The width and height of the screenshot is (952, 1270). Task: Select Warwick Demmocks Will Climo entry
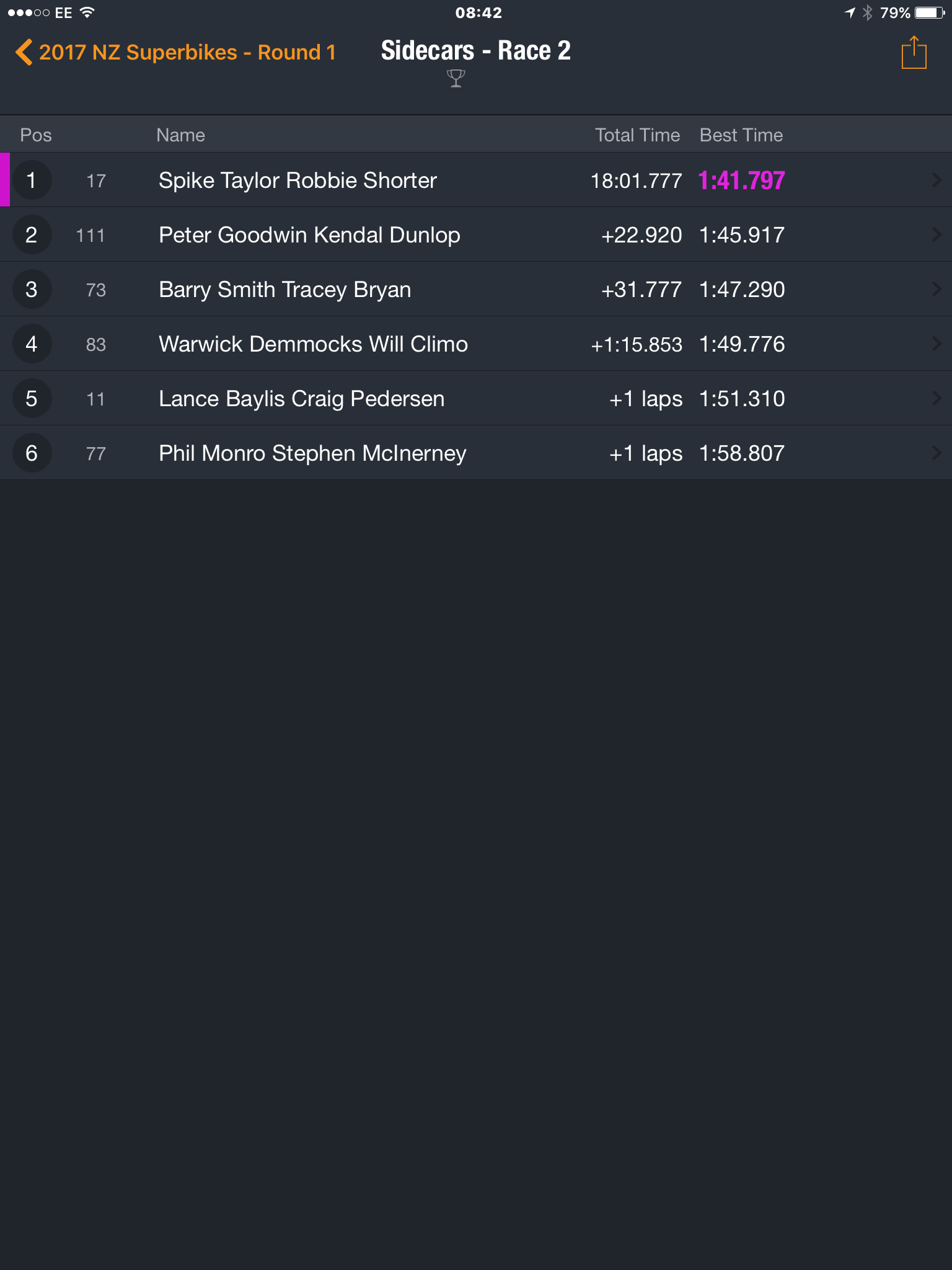point(476,344)
